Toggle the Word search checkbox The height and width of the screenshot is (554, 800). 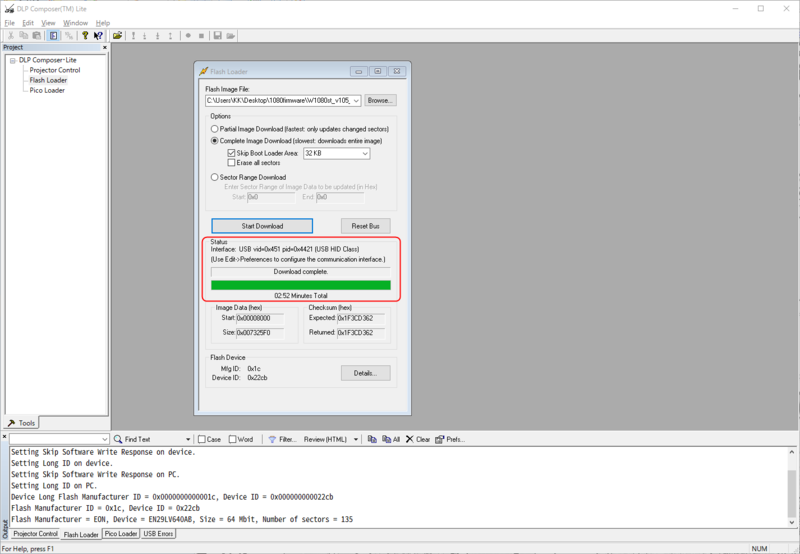tap(233, 439)
